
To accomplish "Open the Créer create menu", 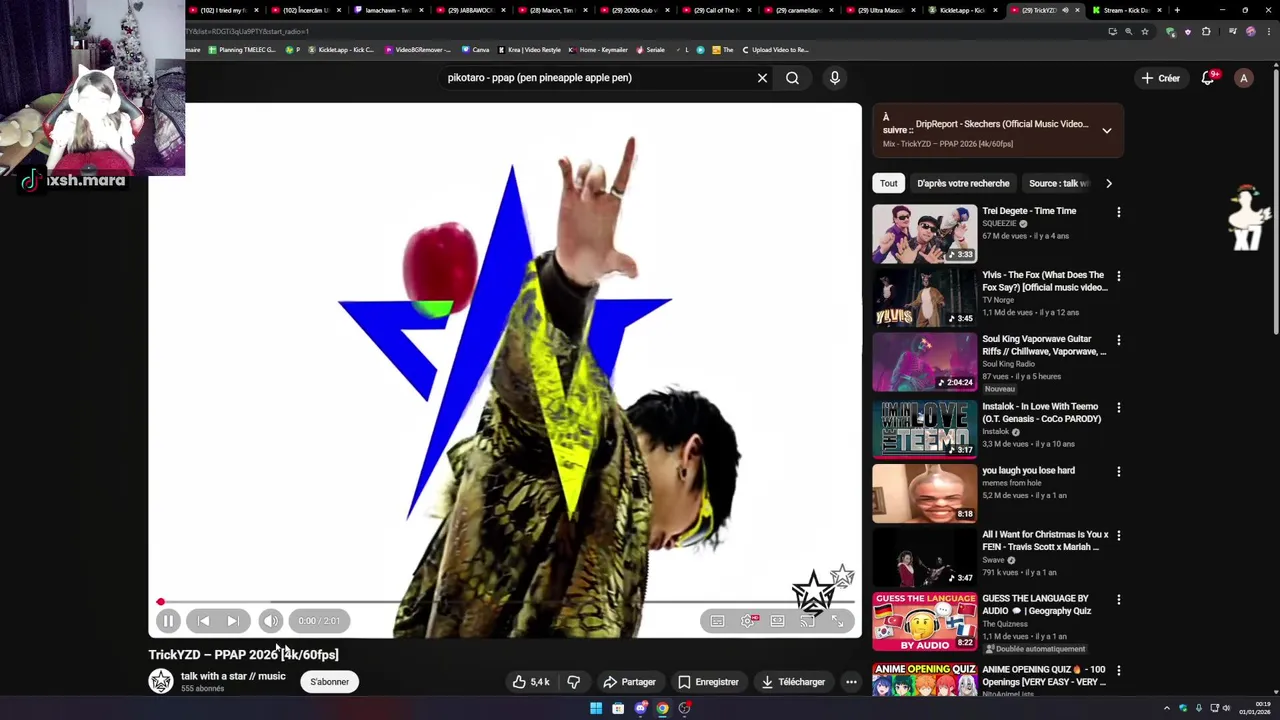I will (x=1161, y=78).
